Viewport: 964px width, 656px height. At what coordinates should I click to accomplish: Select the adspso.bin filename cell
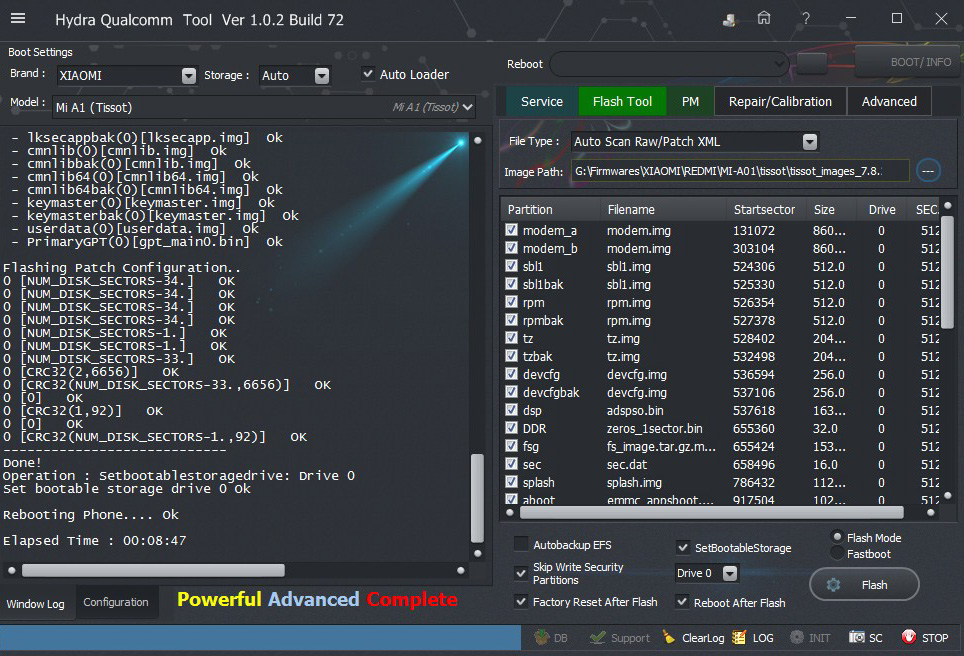[635, 410]
